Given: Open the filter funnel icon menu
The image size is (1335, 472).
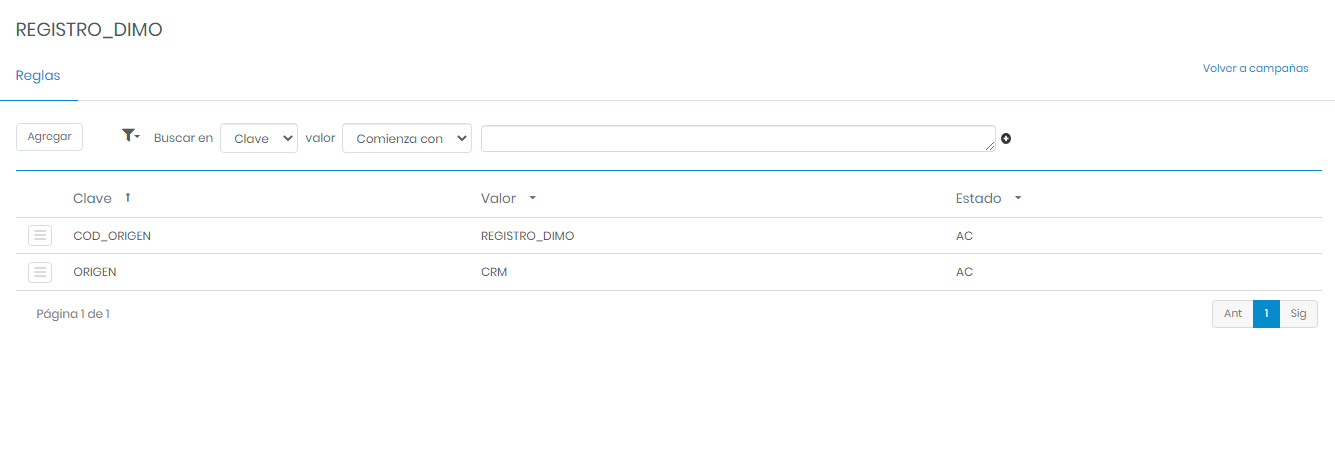Looking at the screenshot, I should (x=130, y=136).
